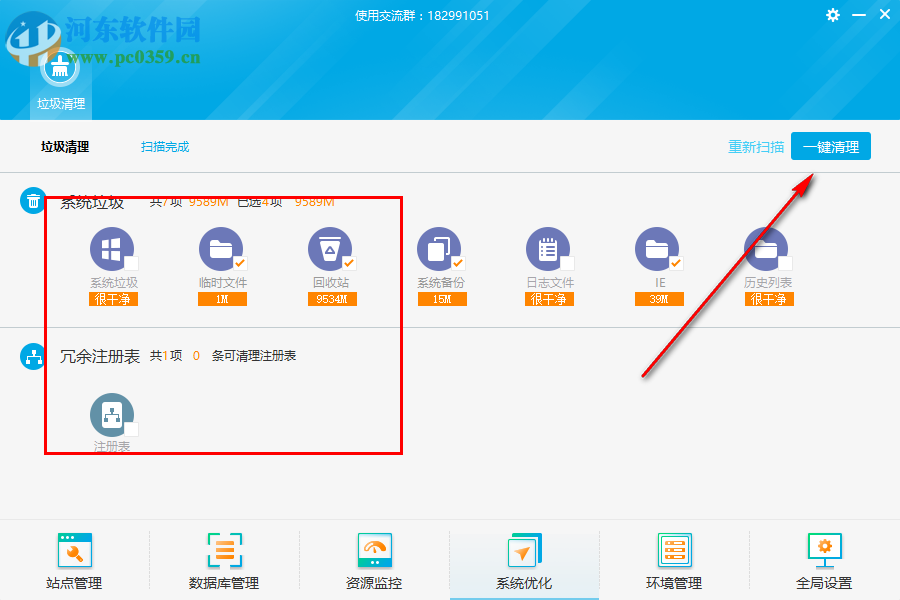The height and width of the screenshot is (600, 900).
Task: Open the settings gear icon
Action: [833, 16]
